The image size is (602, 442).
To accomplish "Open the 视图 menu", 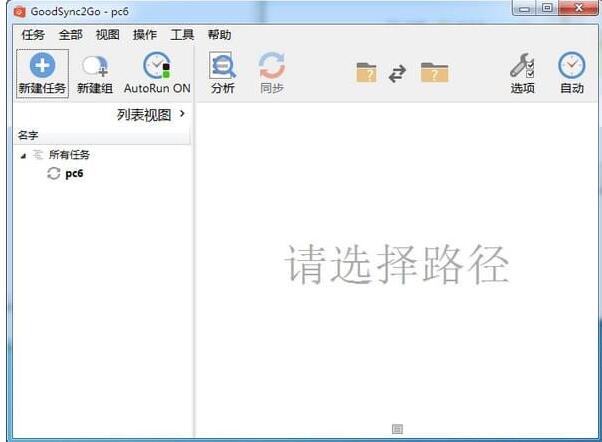I will (x=107, y=35).
